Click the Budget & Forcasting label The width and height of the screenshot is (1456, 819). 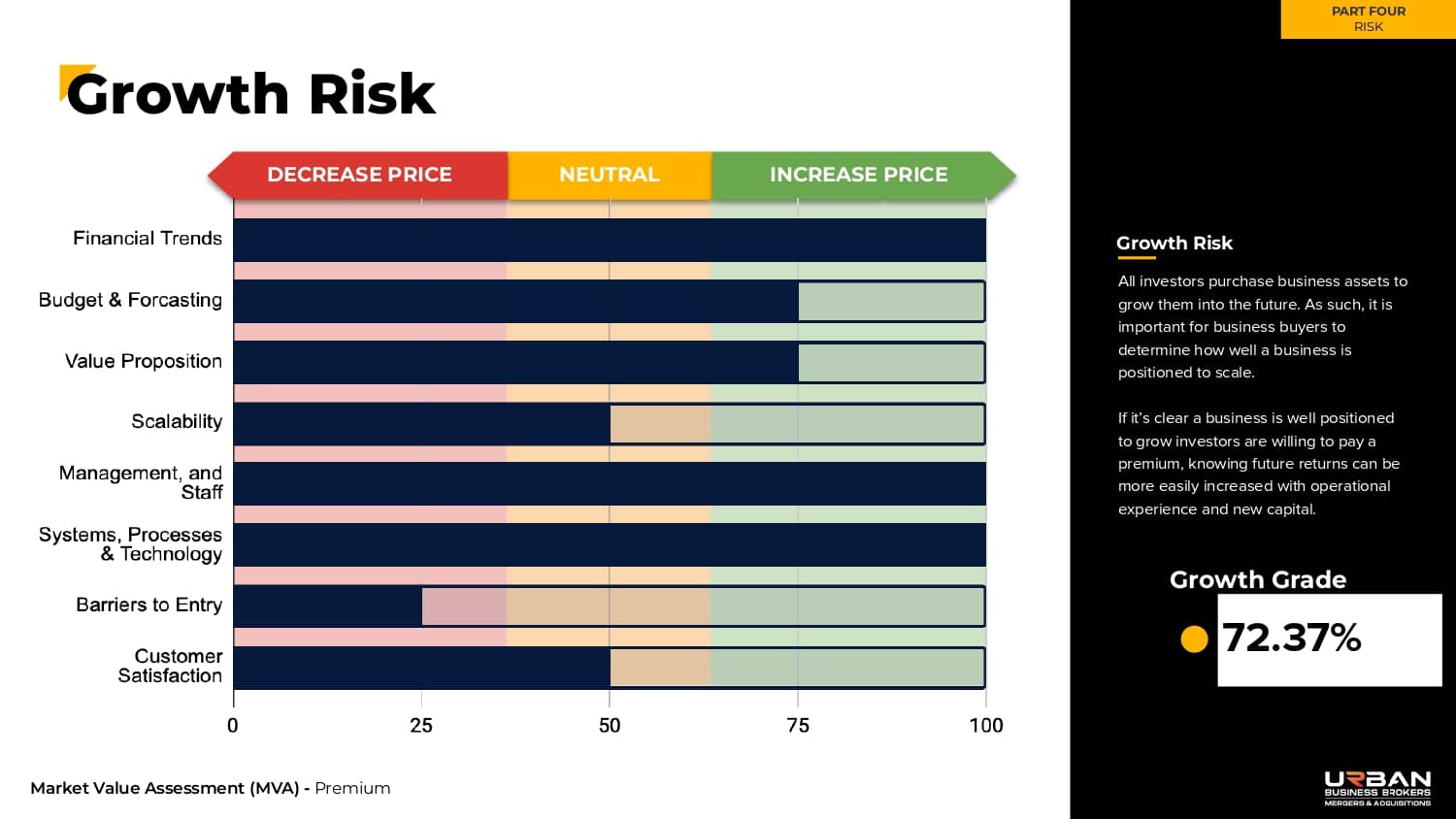pyautogui.click(x=130, y=300)
